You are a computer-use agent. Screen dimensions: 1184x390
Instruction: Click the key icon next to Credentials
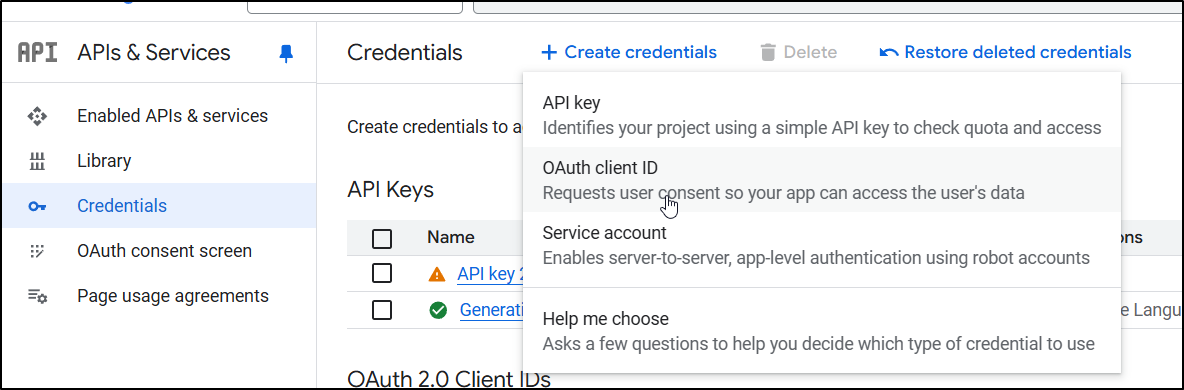point(37,206)
